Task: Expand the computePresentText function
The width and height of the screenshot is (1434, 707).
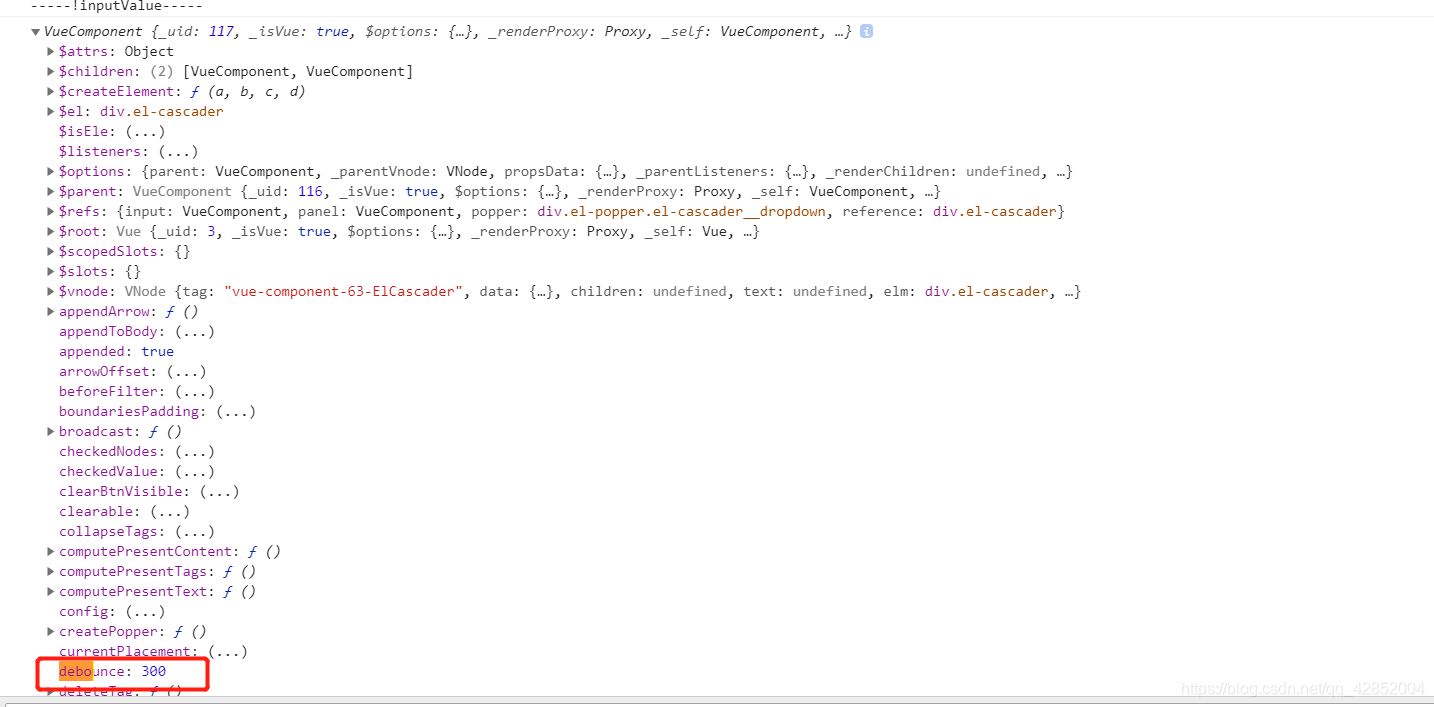Action: click(51, 591)
